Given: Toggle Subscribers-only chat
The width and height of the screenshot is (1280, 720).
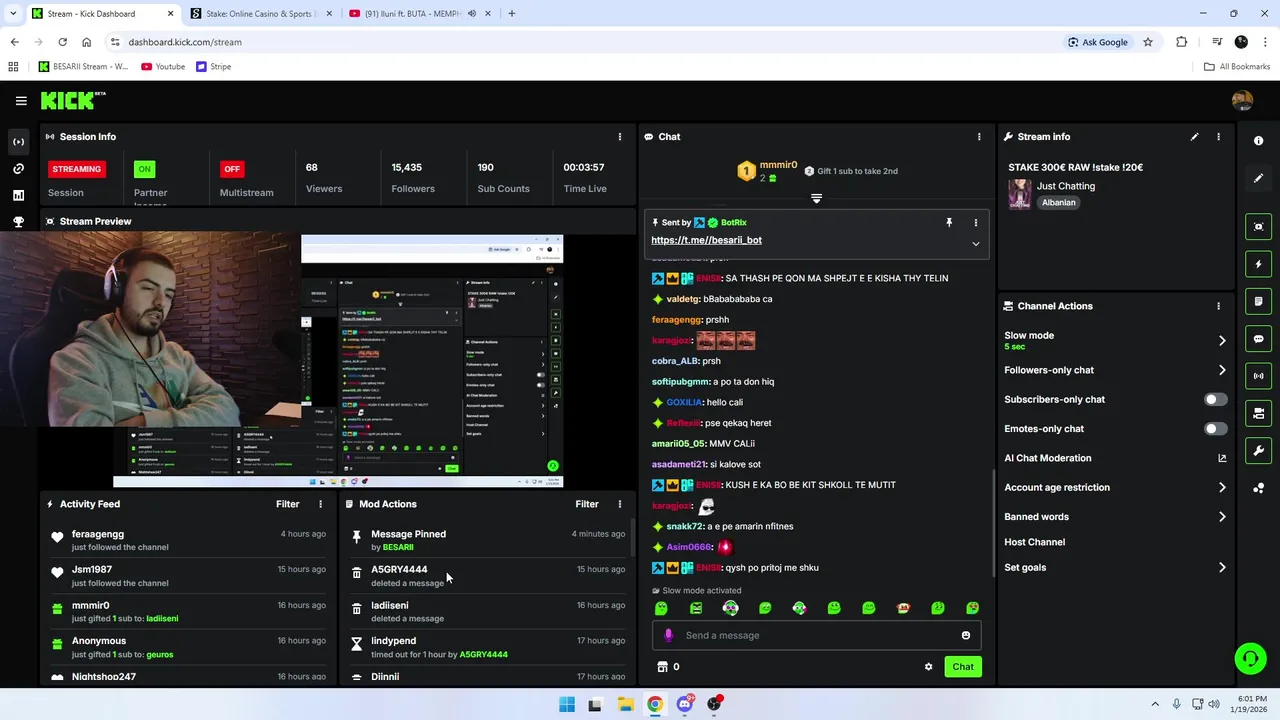Looking at the screenshot, I should pyautogui.click(x=1215, y=399).
